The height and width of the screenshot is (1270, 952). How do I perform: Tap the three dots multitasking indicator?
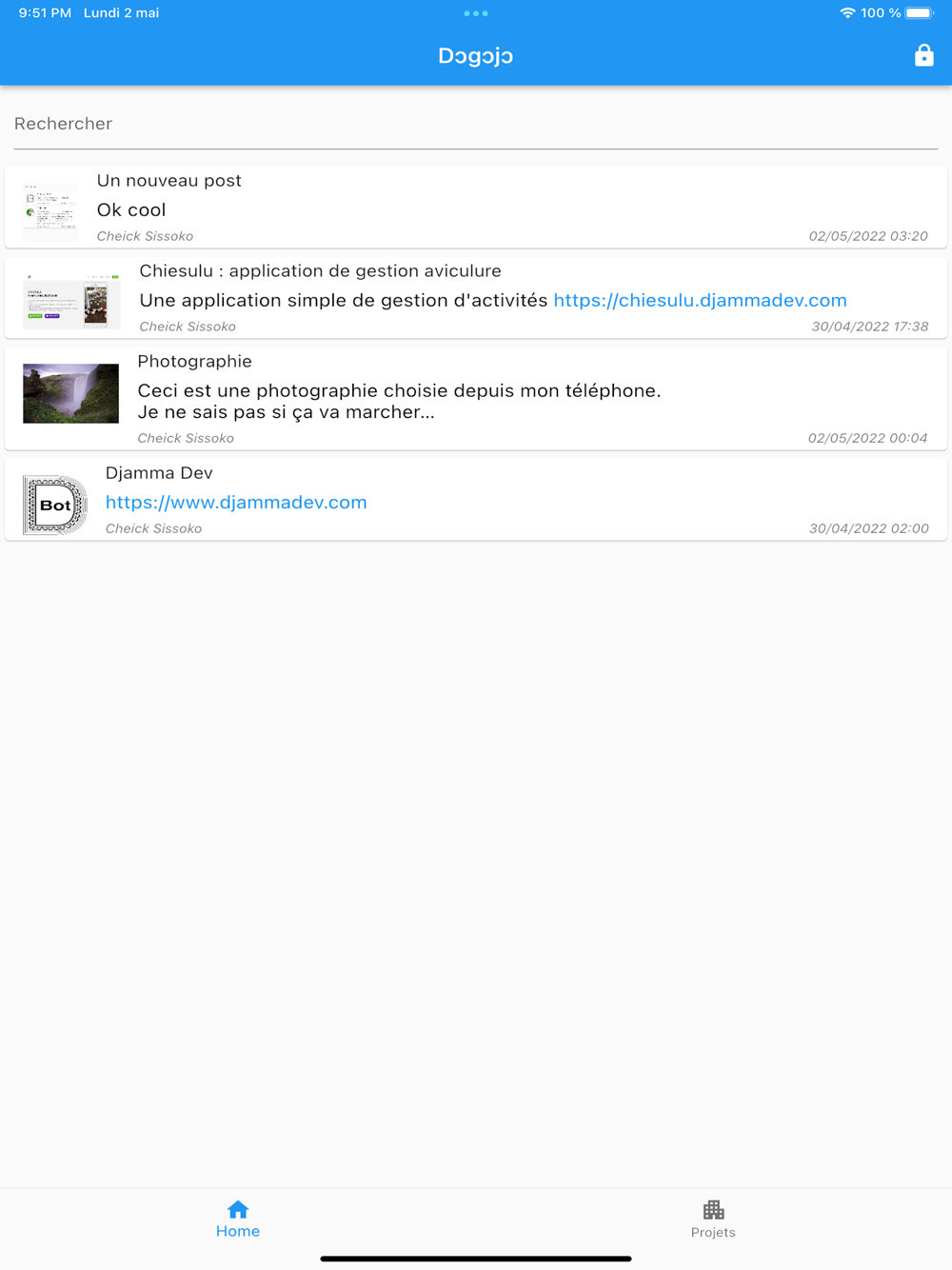click(476, 13)
